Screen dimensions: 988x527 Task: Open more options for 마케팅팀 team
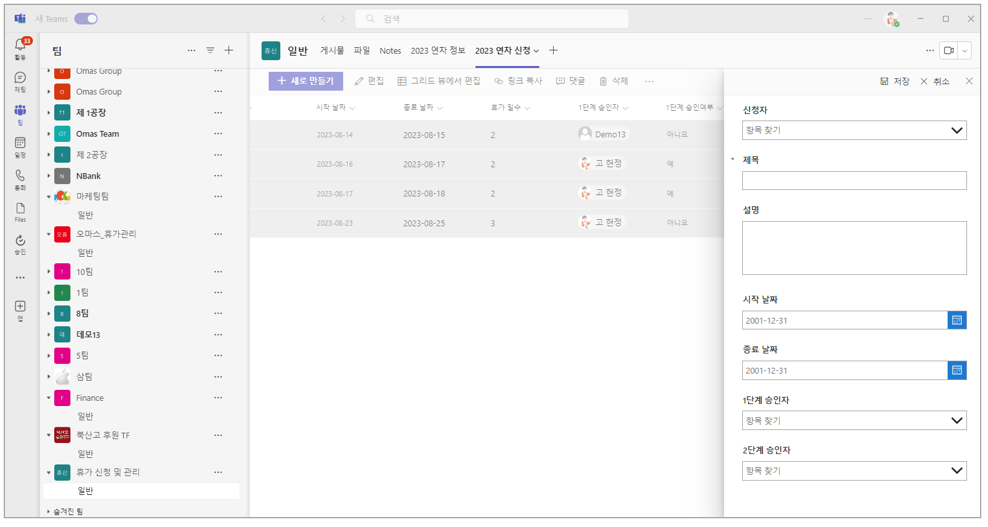click(218, 196)
